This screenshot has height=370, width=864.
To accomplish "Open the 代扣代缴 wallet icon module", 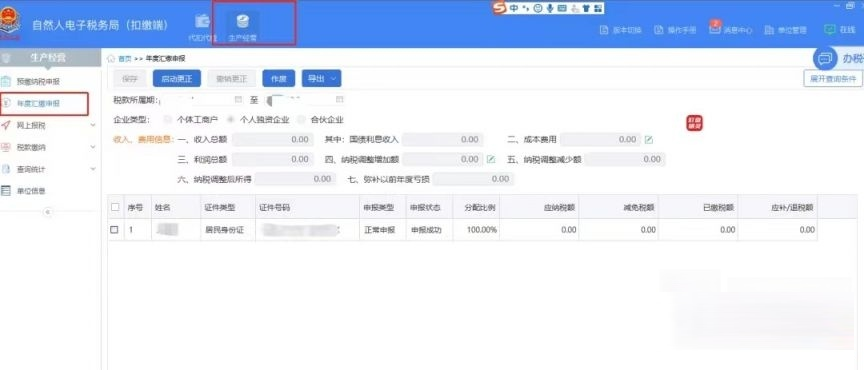I will point(202,21).
